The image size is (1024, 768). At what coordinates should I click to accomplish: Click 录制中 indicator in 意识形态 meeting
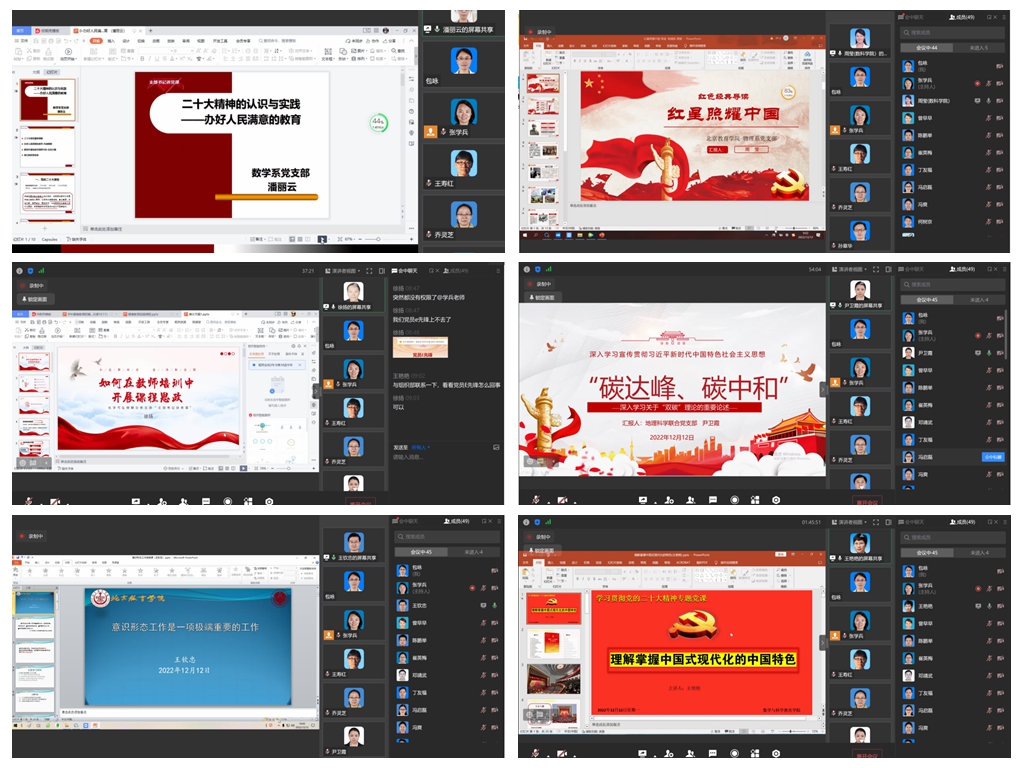point(31,536)
